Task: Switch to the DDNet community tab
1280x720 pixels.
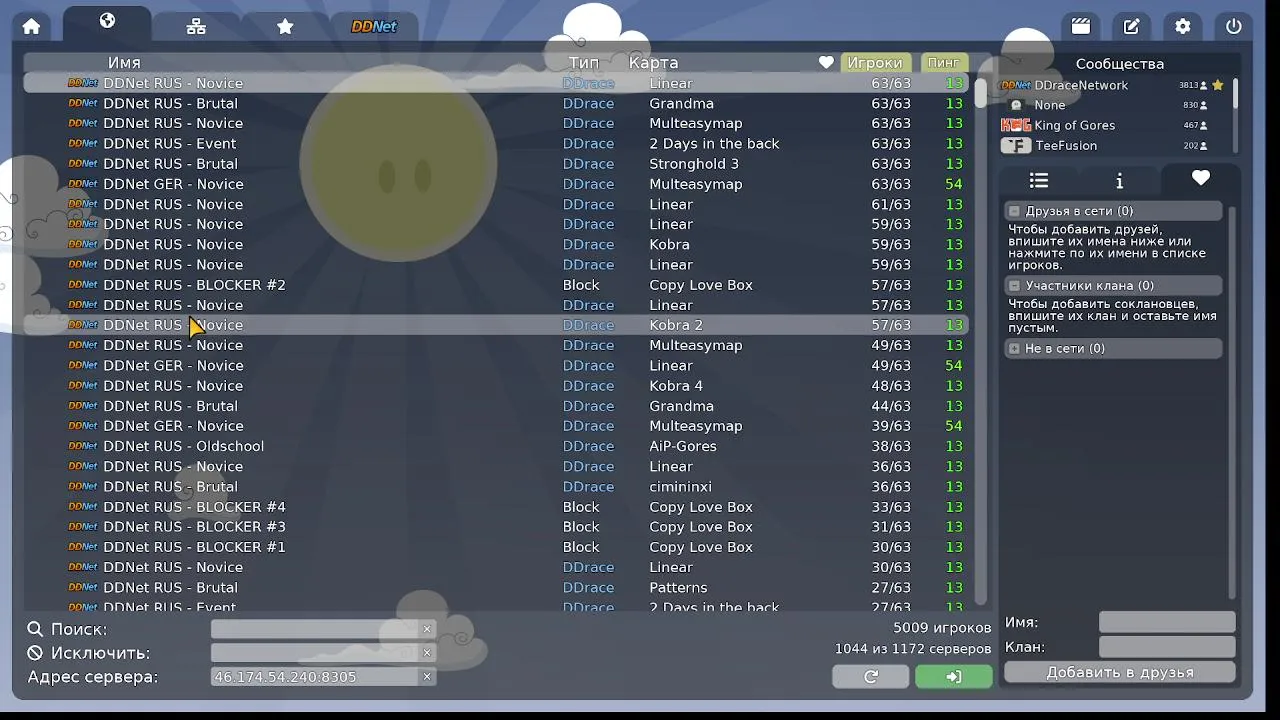Action: coord(374,27)
